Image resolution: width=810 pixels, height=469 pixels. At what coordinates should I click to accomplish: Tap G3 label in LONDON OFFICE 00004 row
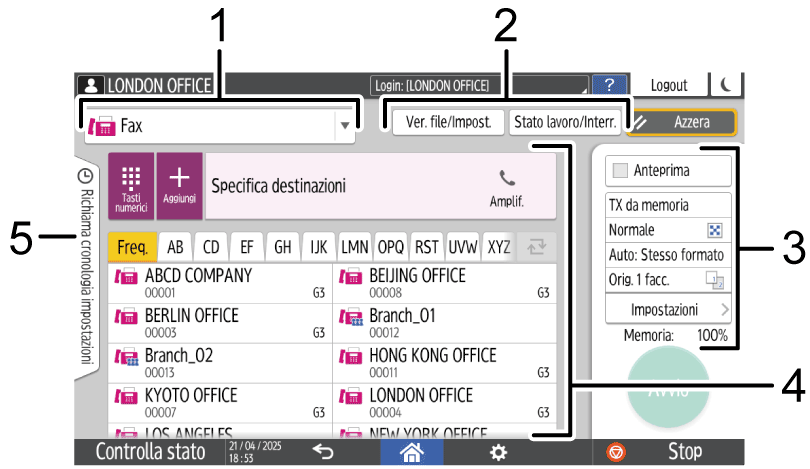coord(543,412)
